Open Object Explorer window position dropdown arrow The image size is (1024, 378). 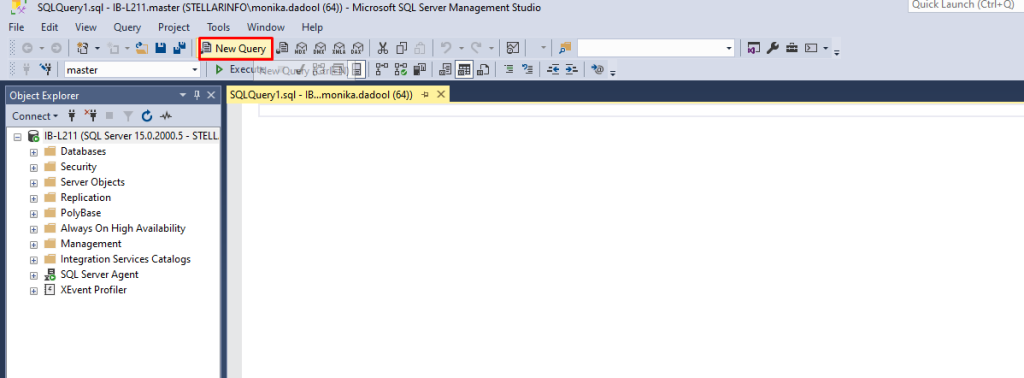coord(183,95)
